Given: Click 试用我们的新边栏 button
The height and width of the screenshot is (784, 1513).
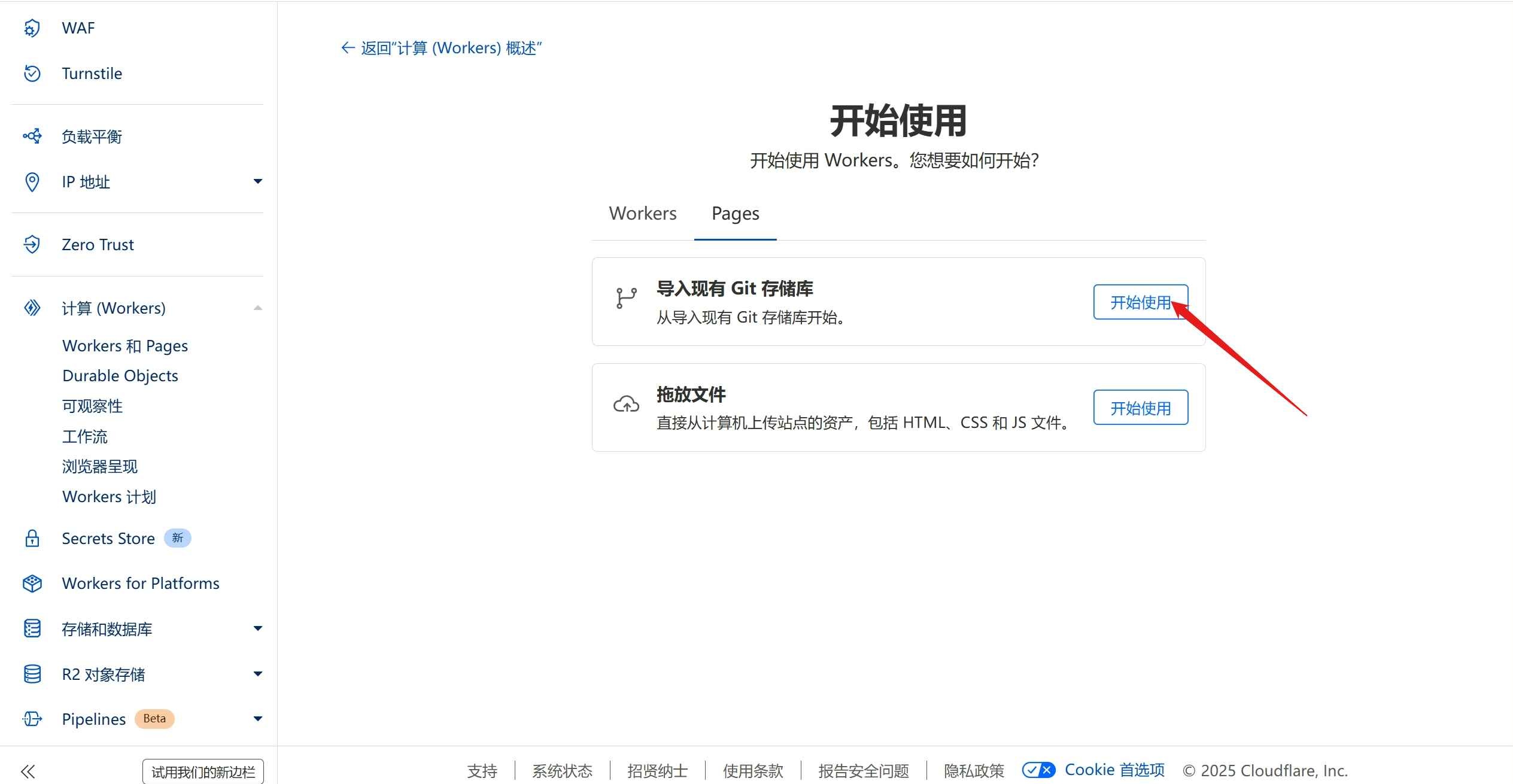Looking at the screenshot, I should pyautogui.click(x=203, y=771).
